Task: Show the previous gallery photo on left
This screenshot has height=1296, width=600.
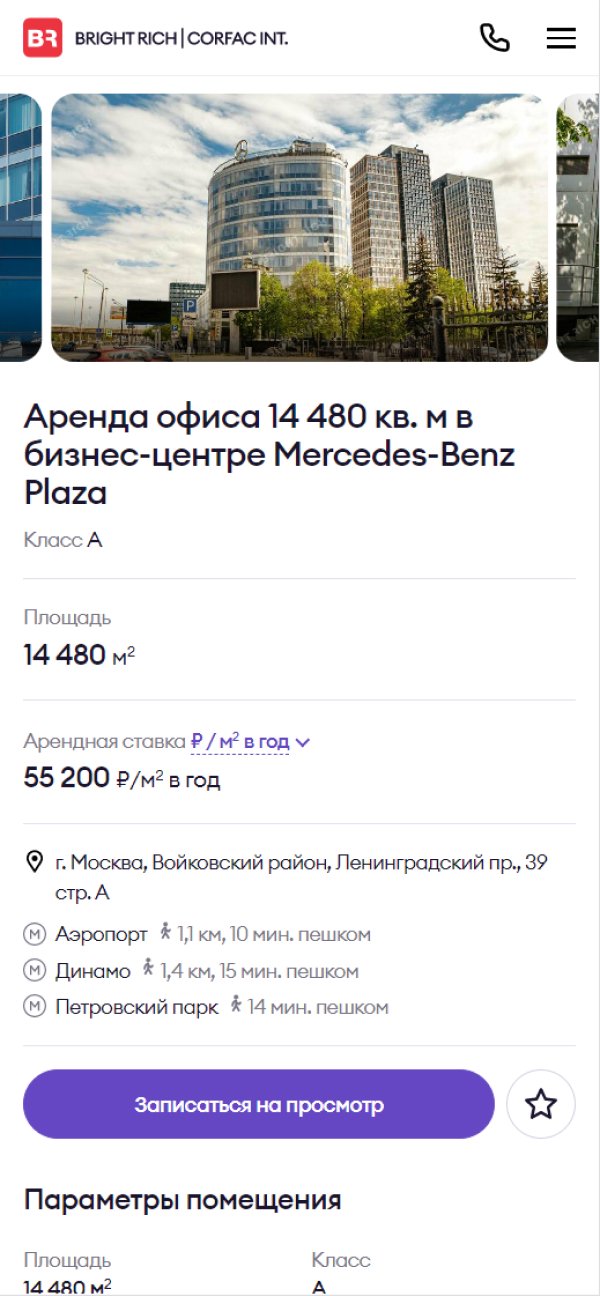Action: (x=21, y=228)
